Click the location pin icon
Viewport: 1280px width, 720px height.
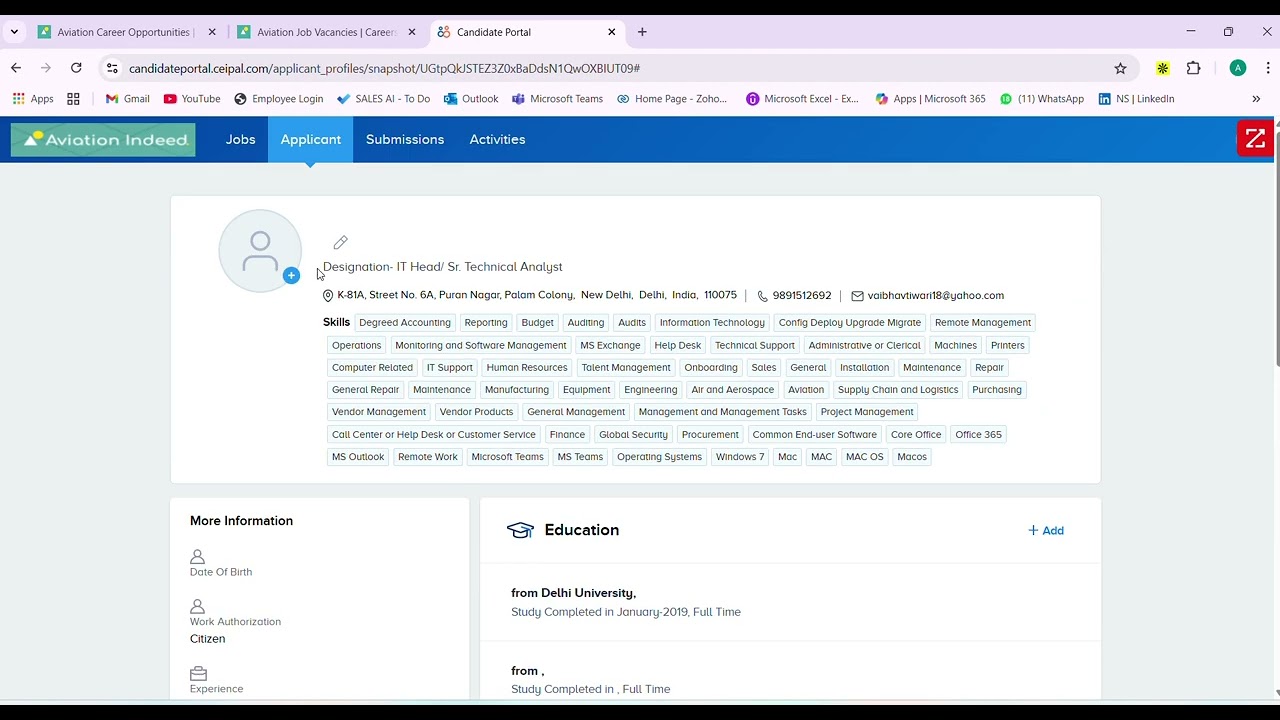tap(328, 296)
